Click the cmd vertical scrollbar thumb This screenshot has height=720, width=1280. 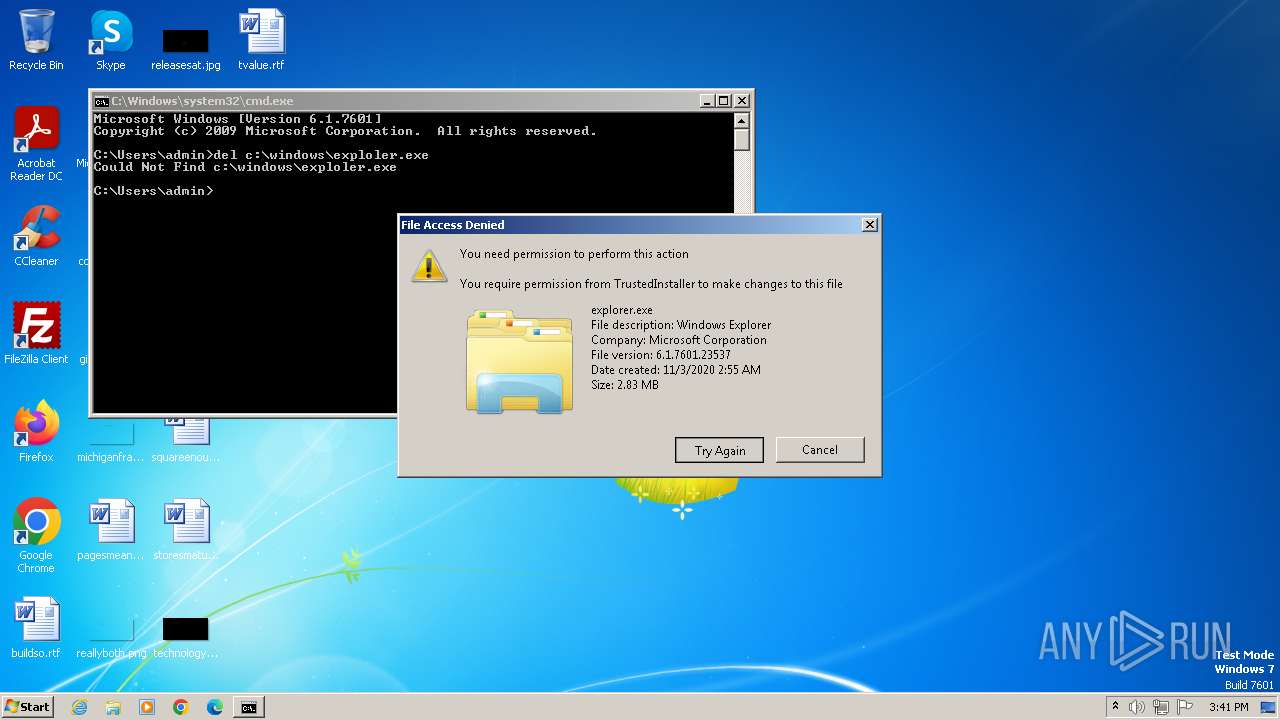741,139
